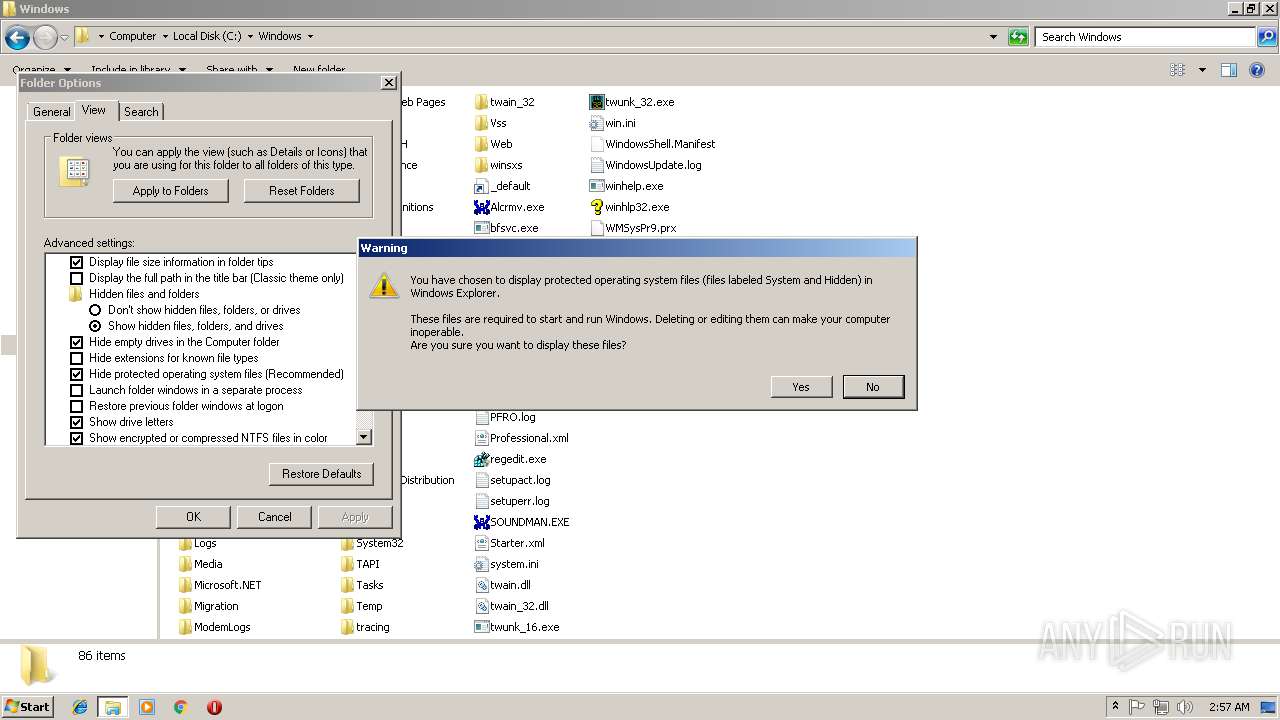The height and width of the screenshot is (720, 1280).
Task: Select the winhelp.exe icon
Action: coord(597,186)
